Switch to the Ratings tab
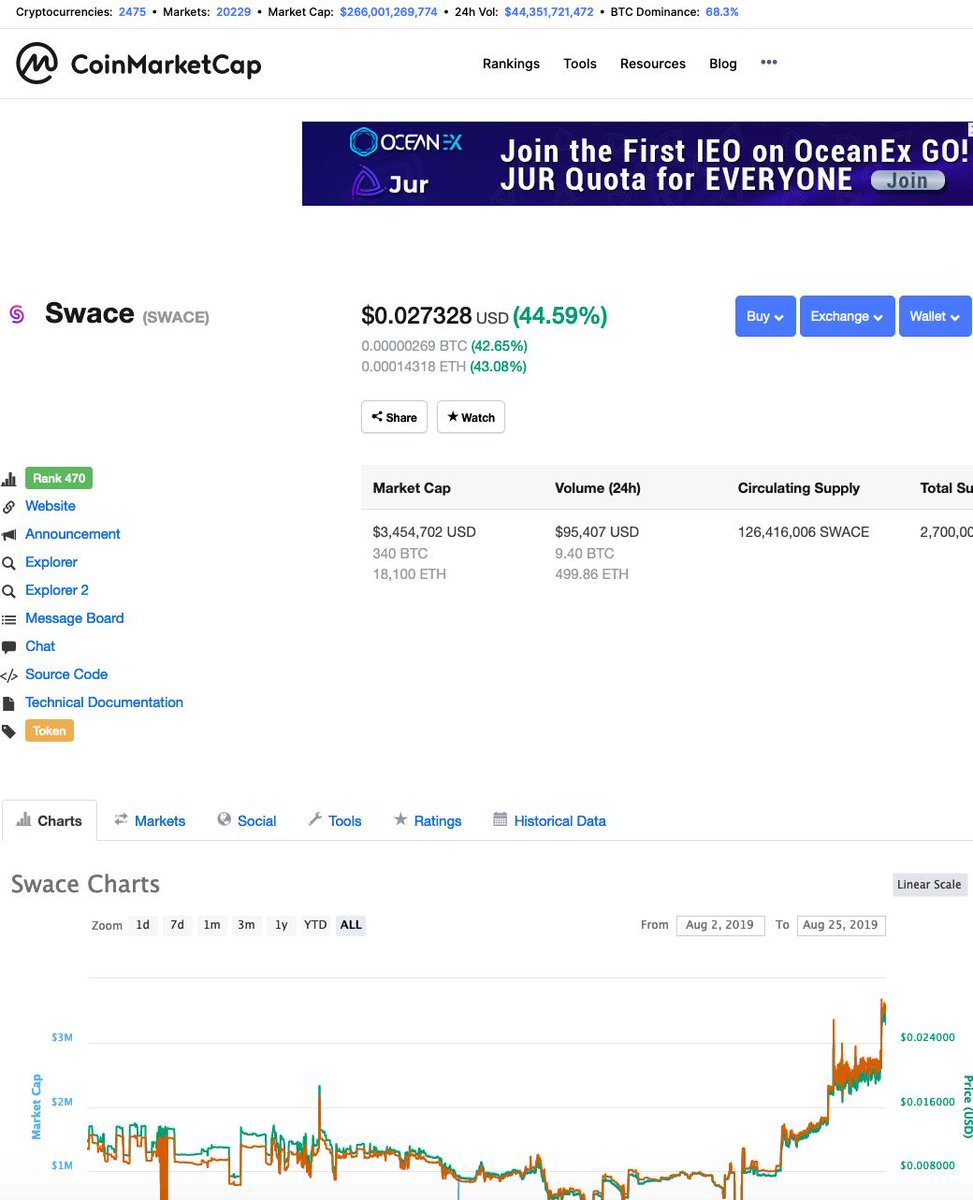This screenshot has height=1200, width=973. pos(428,820)
